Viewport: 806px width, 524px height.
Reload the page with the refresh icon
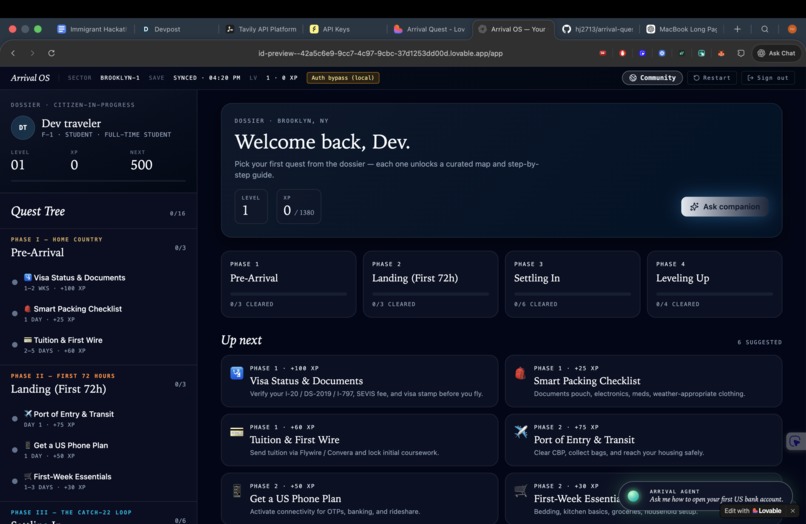tap(51, 53)
